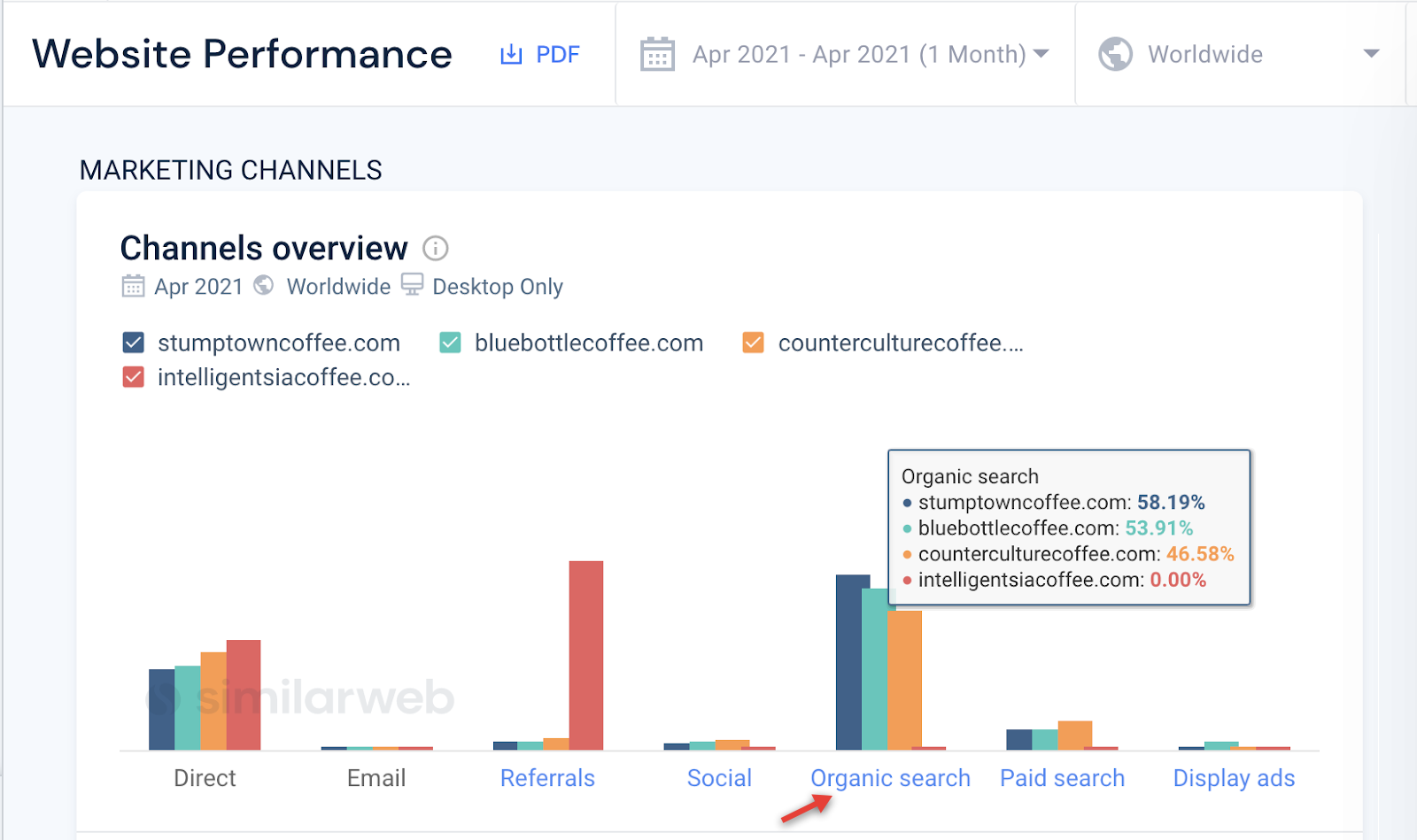Click the small calendar icon near Apr 2021

pyautogui.click(x=133, y=286)
